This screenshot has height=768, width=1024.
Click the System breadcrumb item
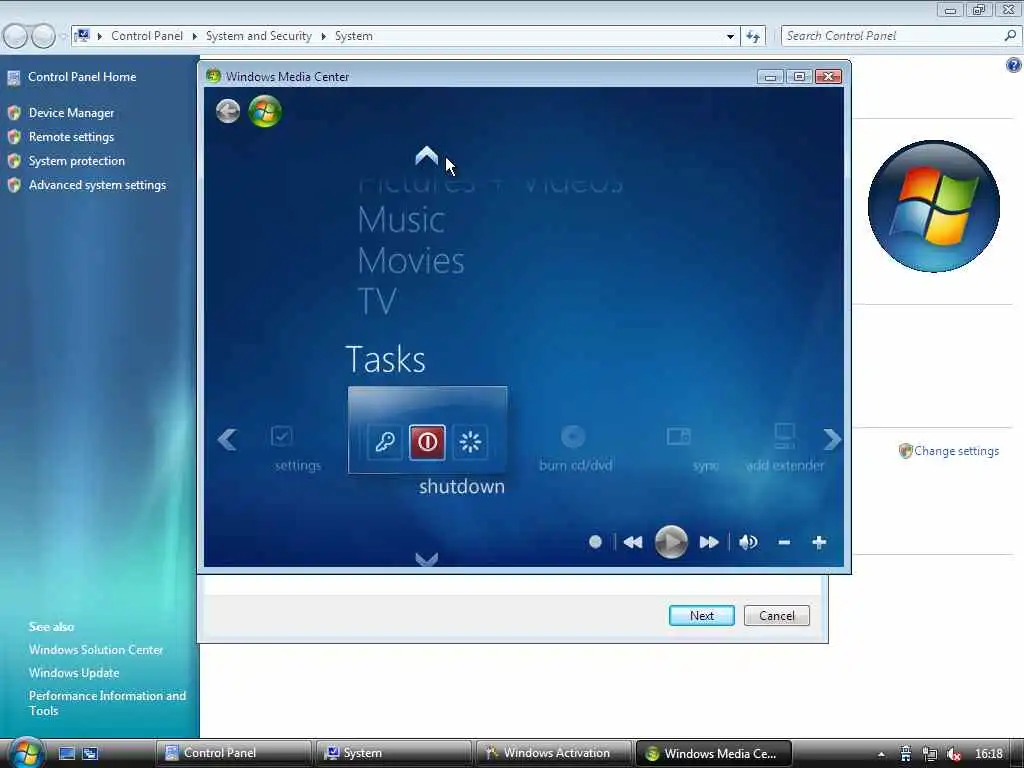[x=354, y=36]
